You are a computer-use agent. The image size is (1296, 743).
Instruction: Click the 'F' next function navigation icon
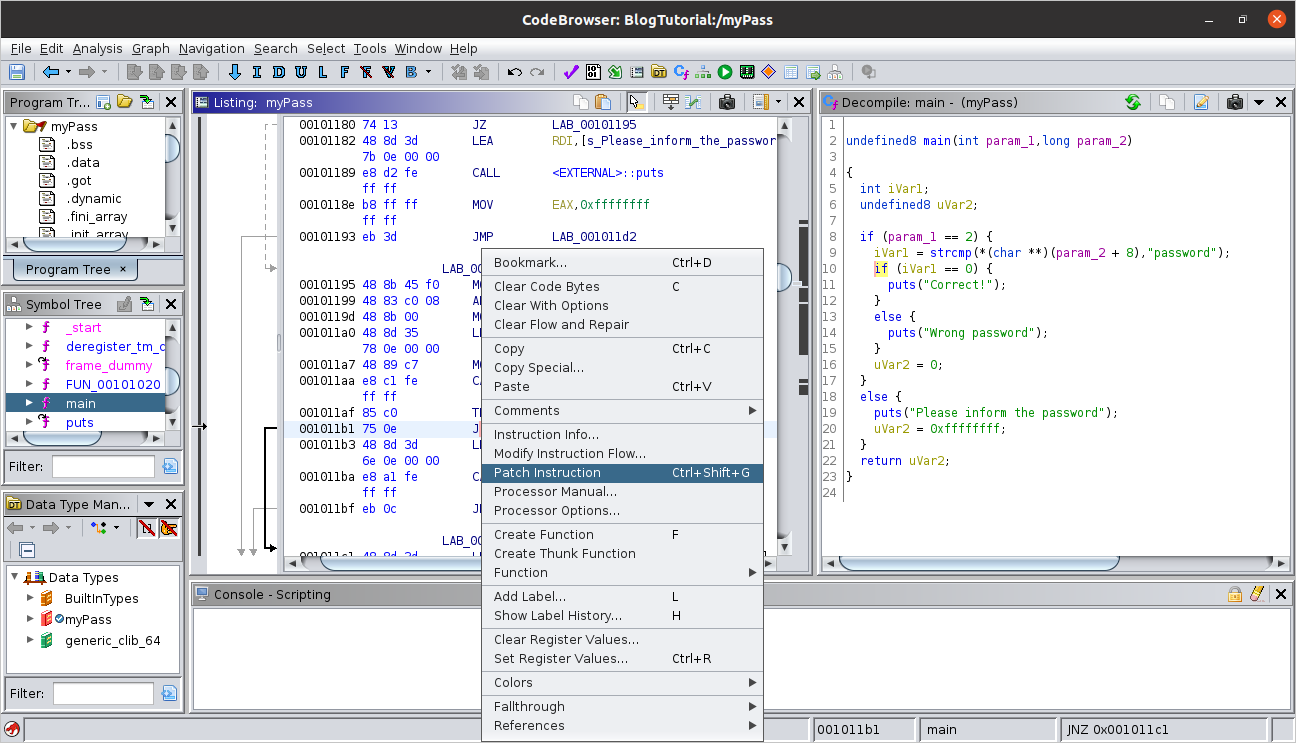point(344,72)
